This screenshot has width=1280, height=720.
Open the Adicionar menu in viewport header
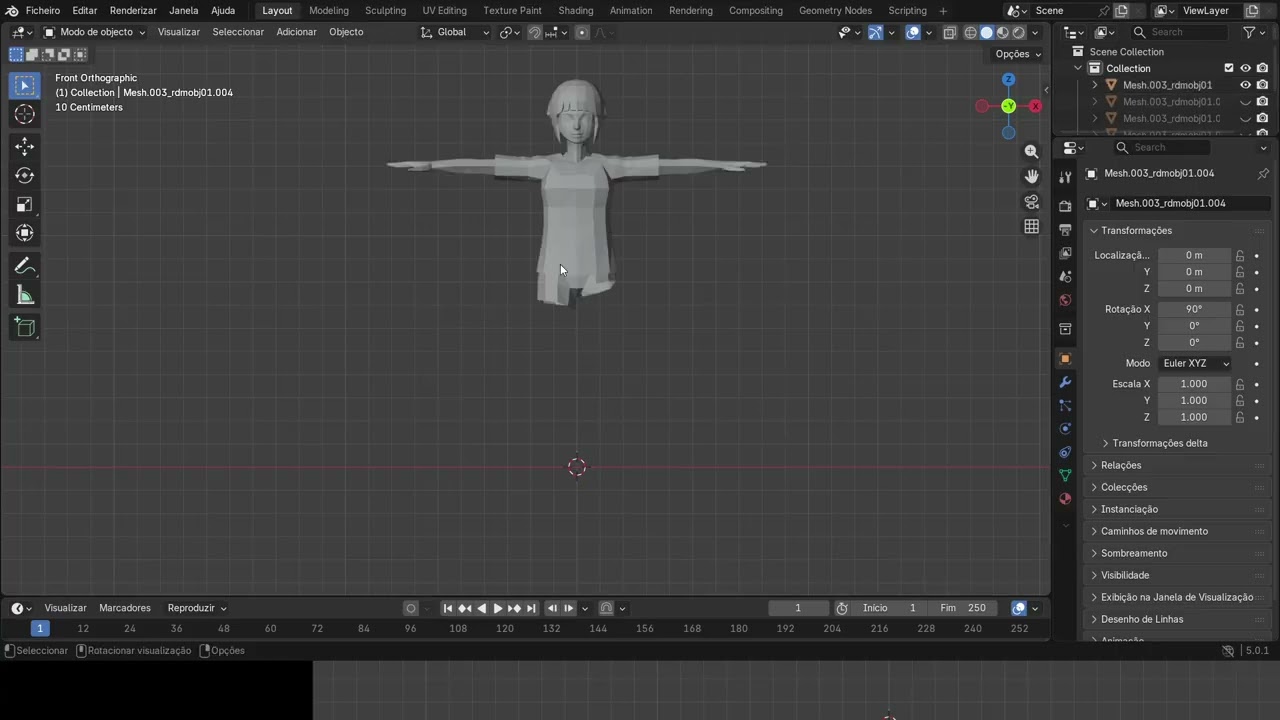(x=296, y=32)
